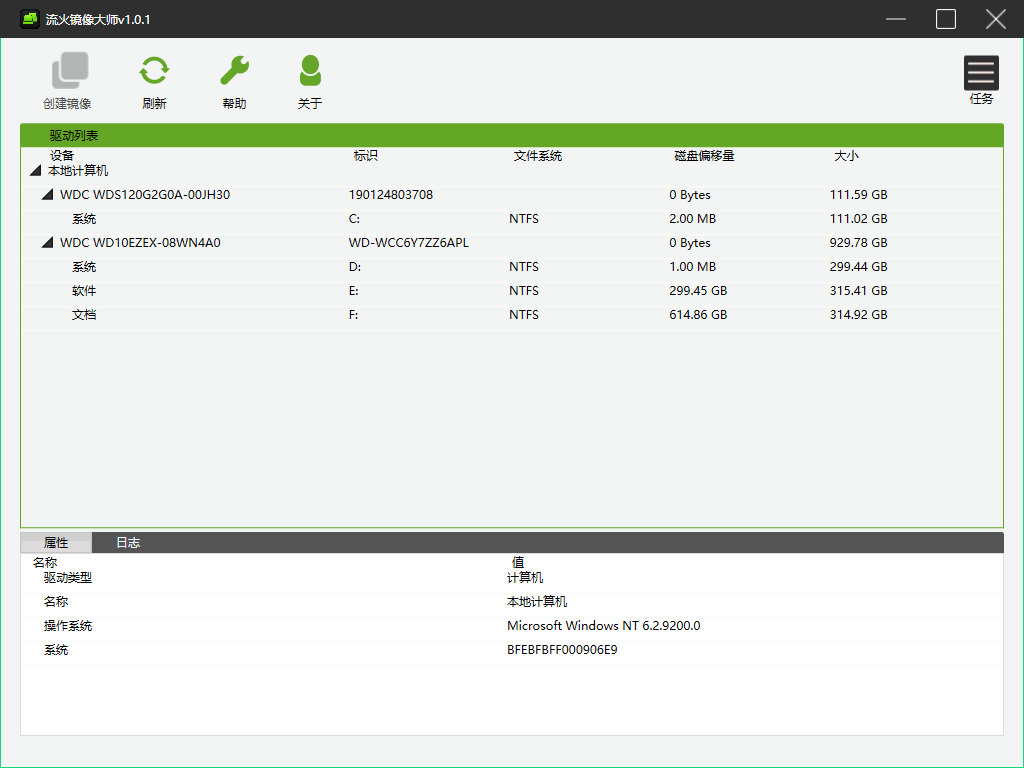Switch to the 日志 log tab
1024x768 pixels.
pyautogui.click(x=128, y=543)
